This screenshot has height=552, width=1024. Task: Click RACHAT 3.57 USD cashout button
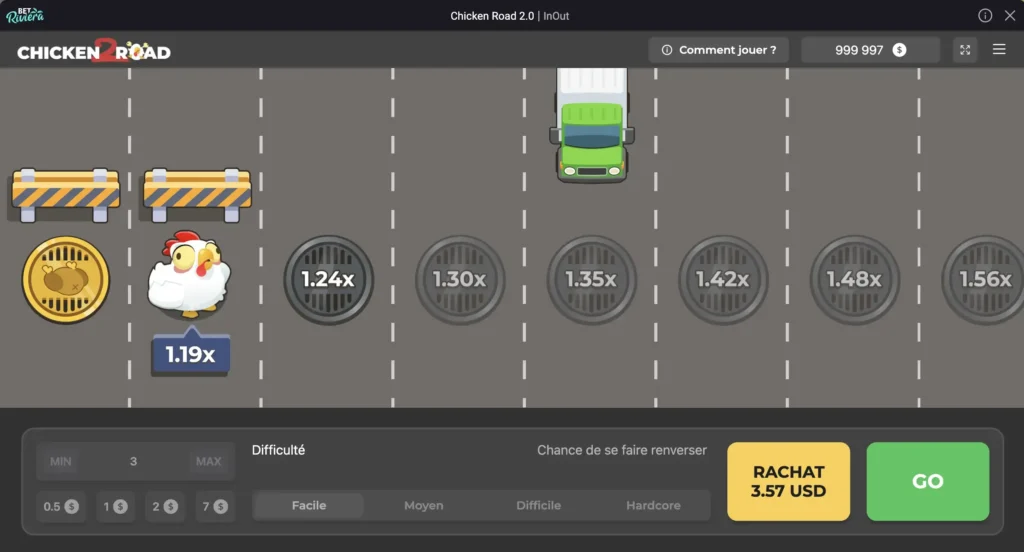pos(788,481)
